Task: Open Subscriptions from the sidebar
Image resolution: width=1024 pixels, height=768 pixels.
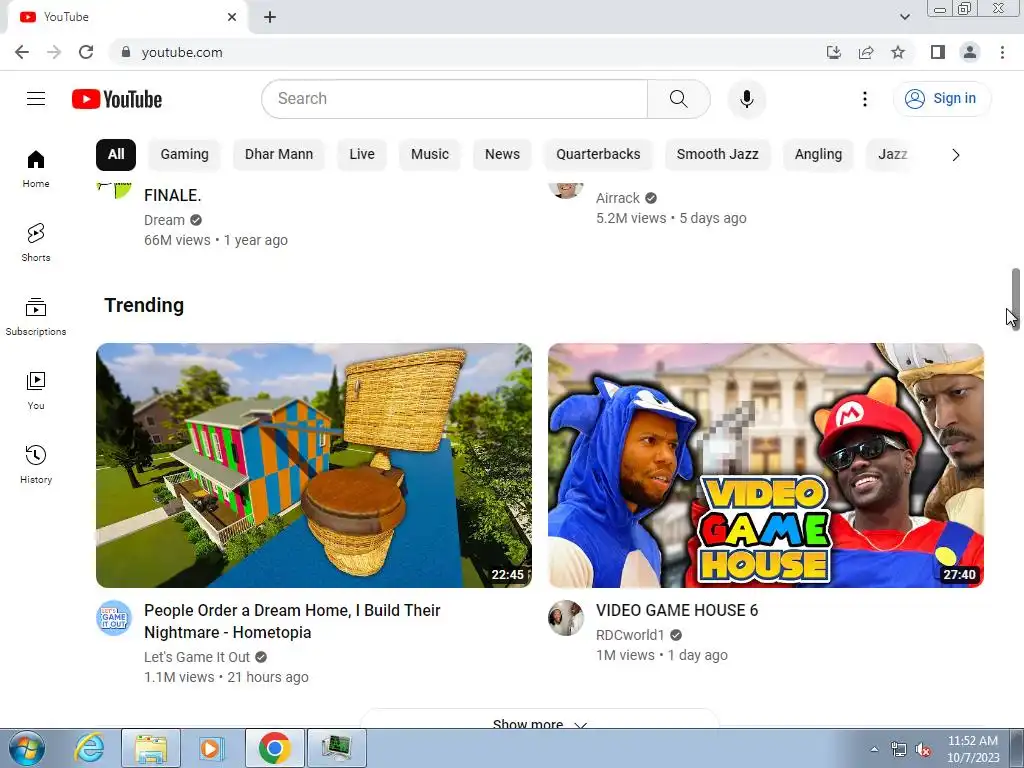Action: 36,317
